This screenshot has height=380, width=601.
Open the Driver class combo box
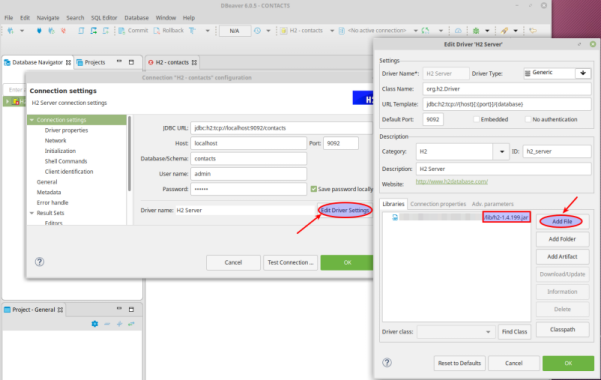[455, 331]
